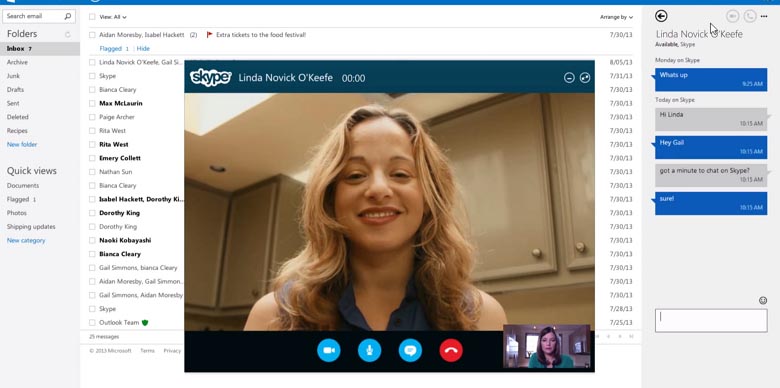Open the emoticon picker smiley

763,300
